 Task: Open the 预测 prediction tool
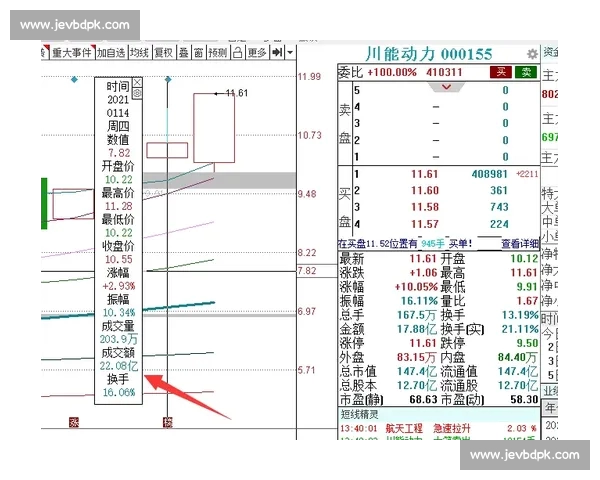218,52
